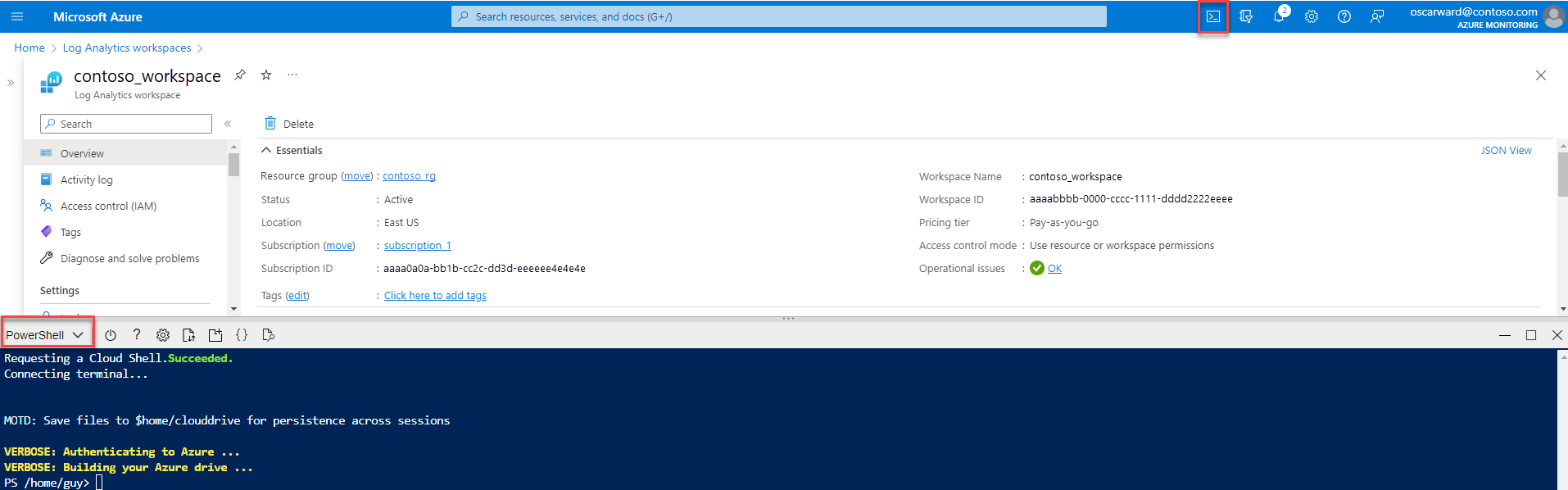This screenshot has width=1568, height=490.
Task: Maximize the Cloud Shell pane
Action: (x=1531, y=335)
